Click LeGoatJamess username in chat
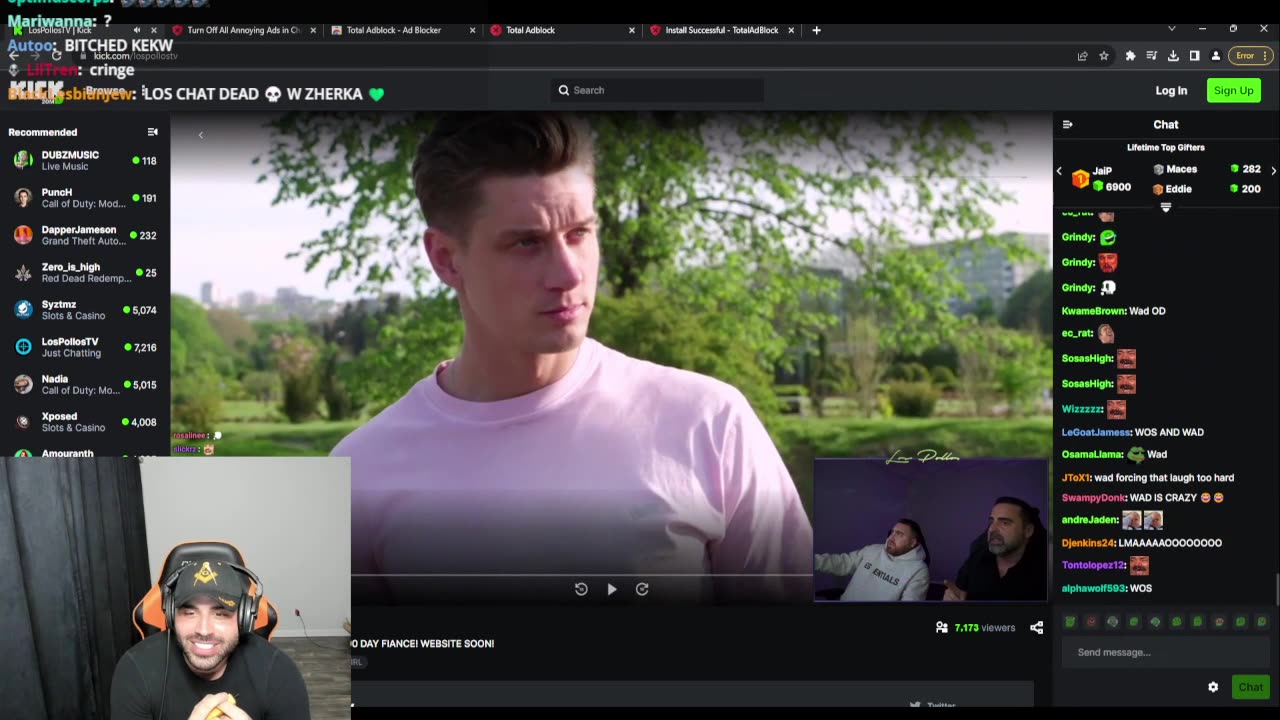1280x720 pixels. click(x=1096, y=432)
